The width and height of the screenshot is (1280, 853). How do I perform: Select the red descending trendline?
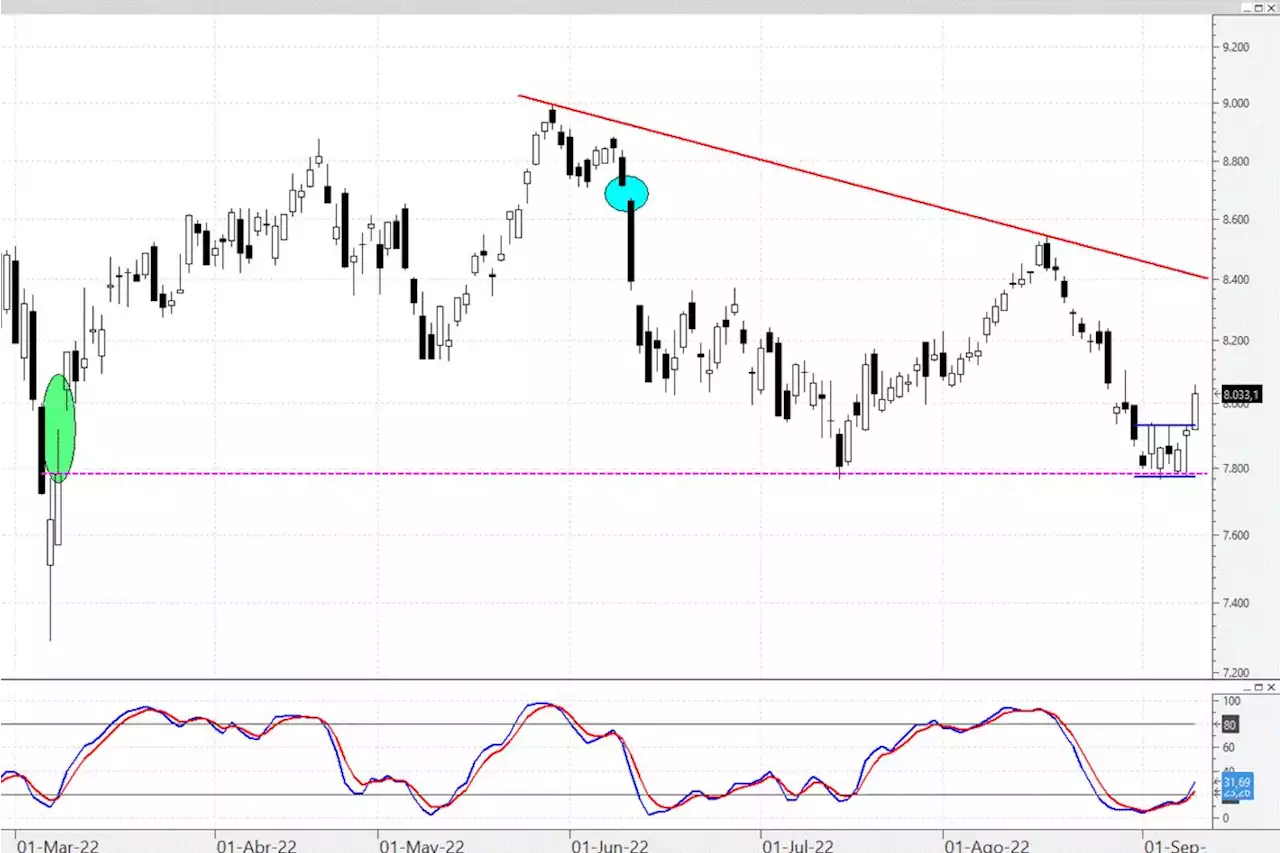(864, 187)
